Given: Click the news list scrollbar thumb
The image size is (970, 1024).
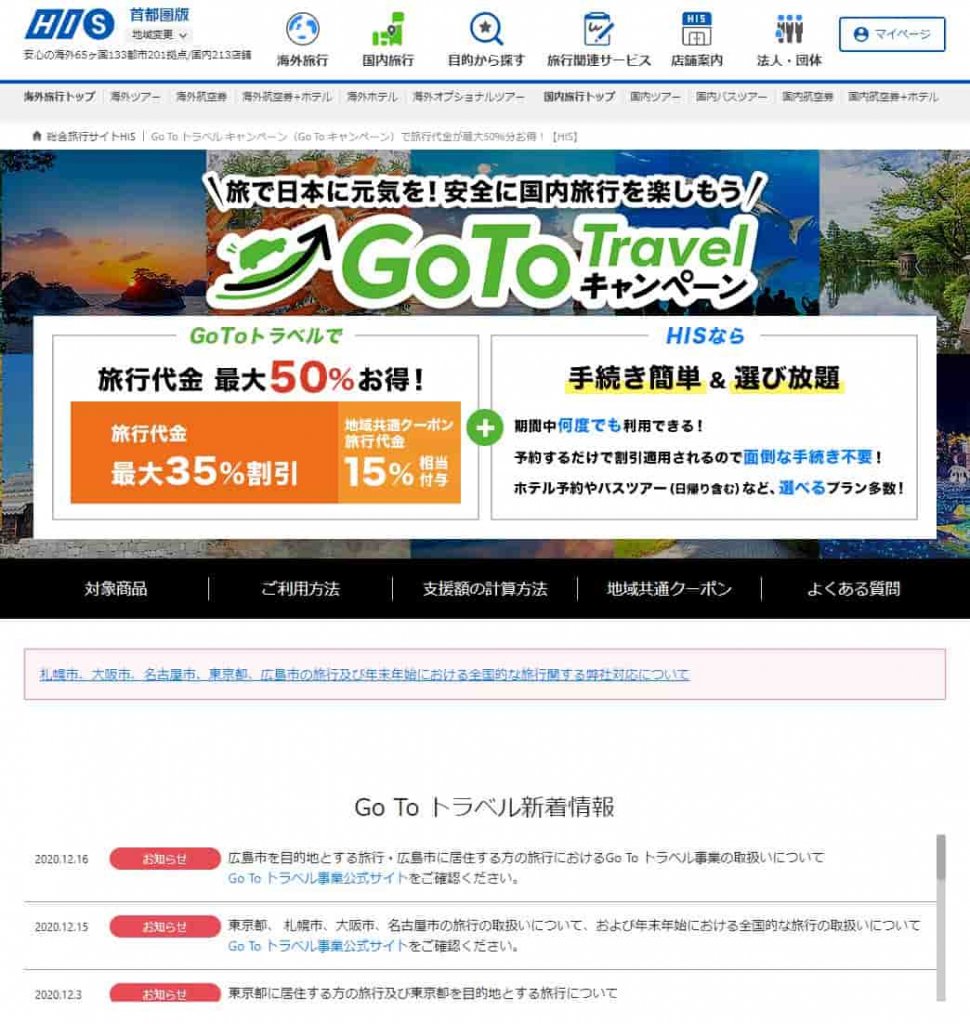Looking at the screenshot, I should tap(941, 857).
